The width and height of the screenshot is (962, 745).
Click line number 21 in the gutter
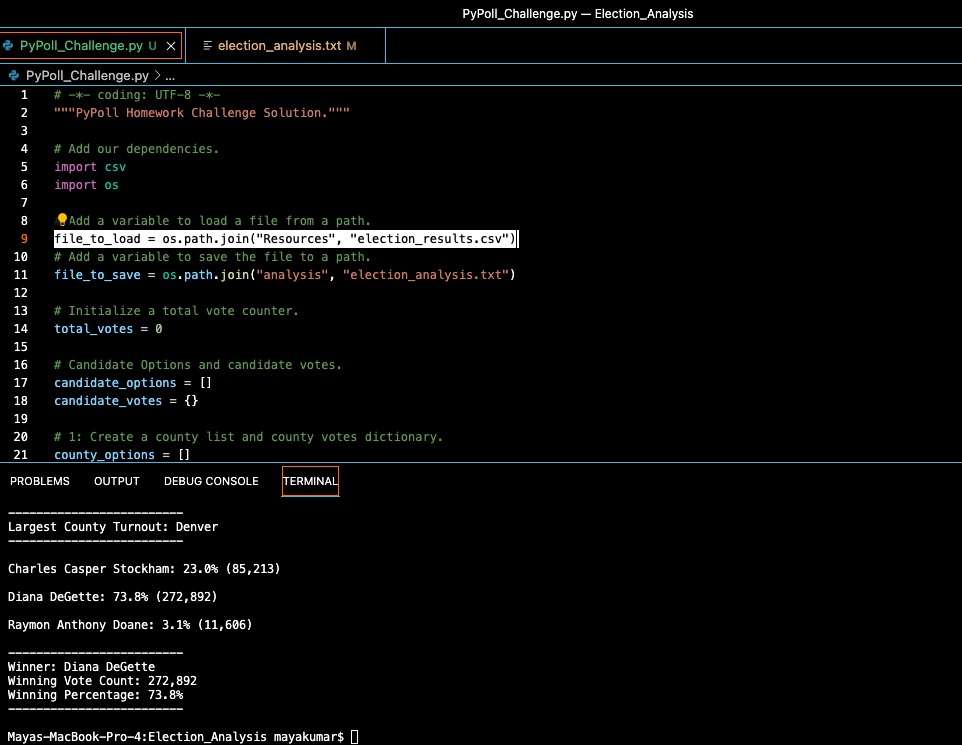click(21, 455)
